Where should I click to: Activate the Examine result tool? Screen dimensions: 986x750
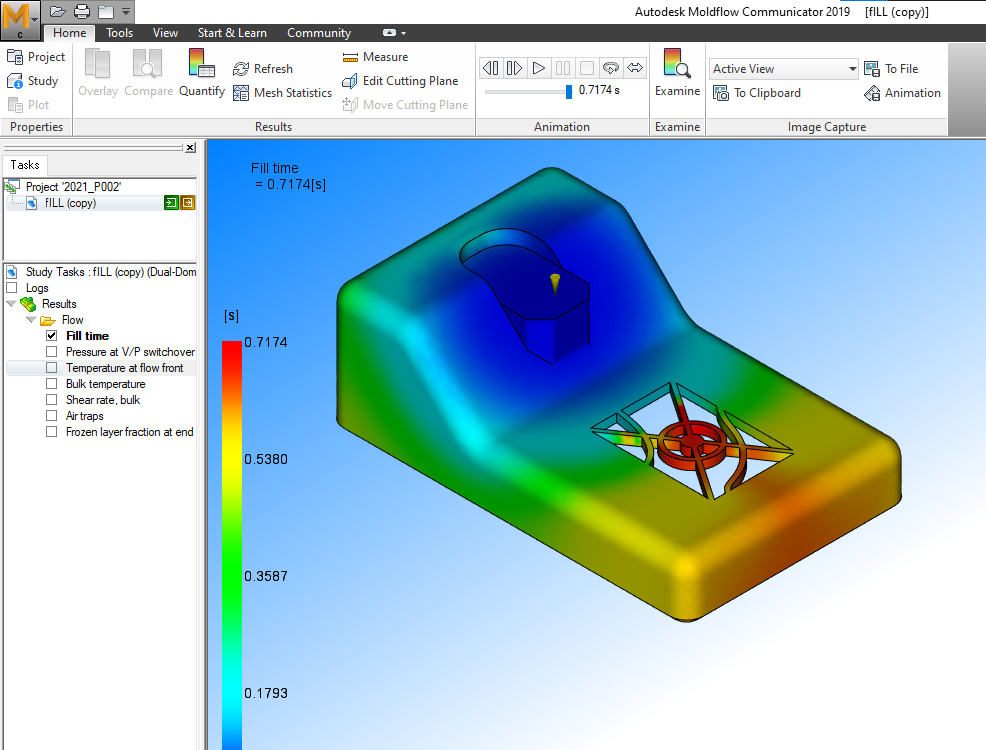pos(677,72)
